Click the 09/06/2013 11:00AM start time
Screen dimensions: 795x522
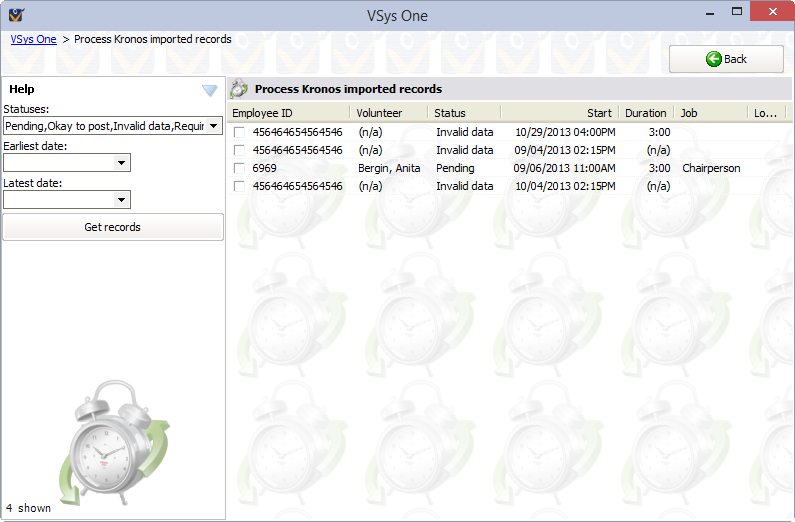(564, 168)
